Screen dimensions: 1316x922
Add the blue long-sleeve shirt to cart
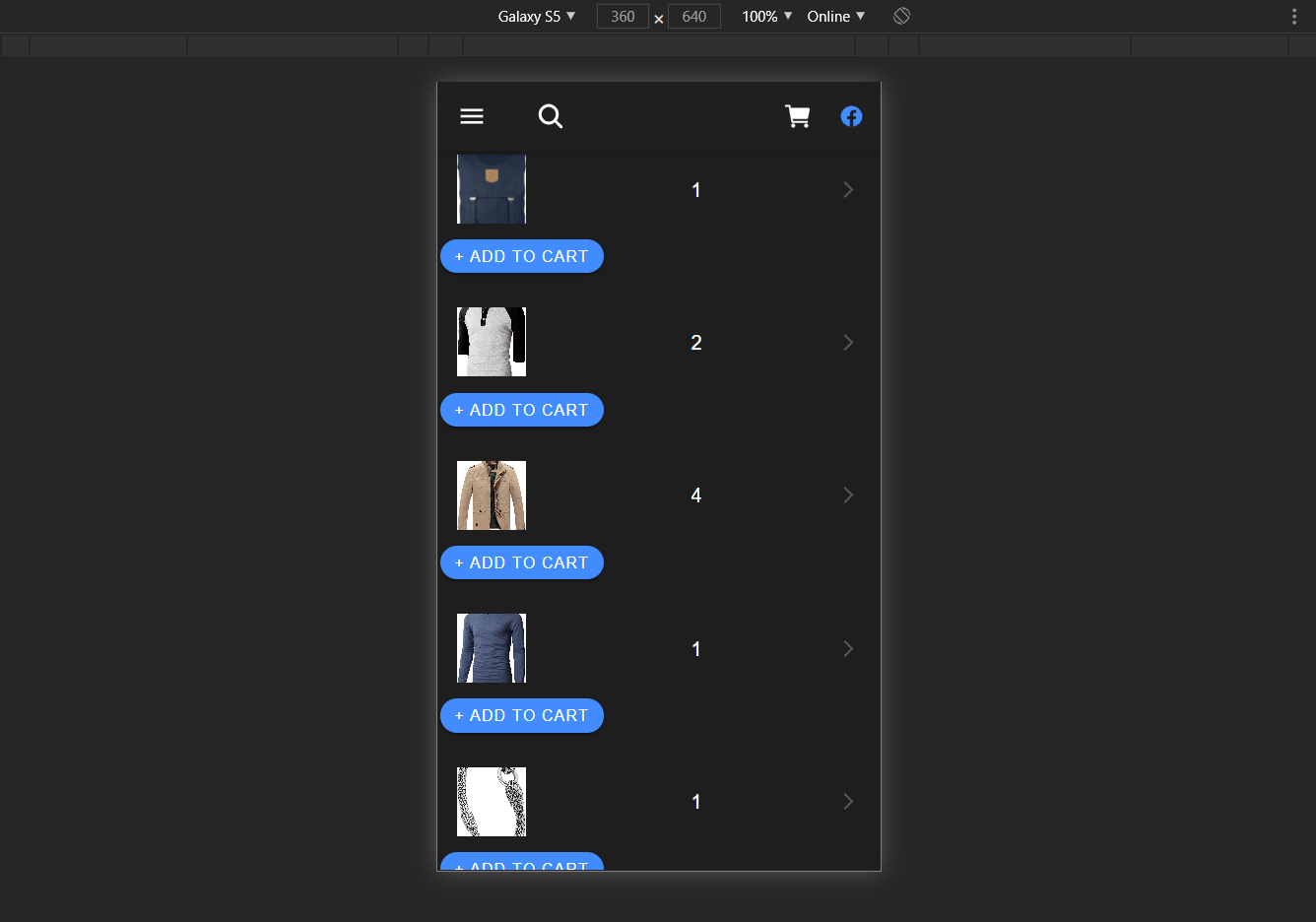coord(521,715)
